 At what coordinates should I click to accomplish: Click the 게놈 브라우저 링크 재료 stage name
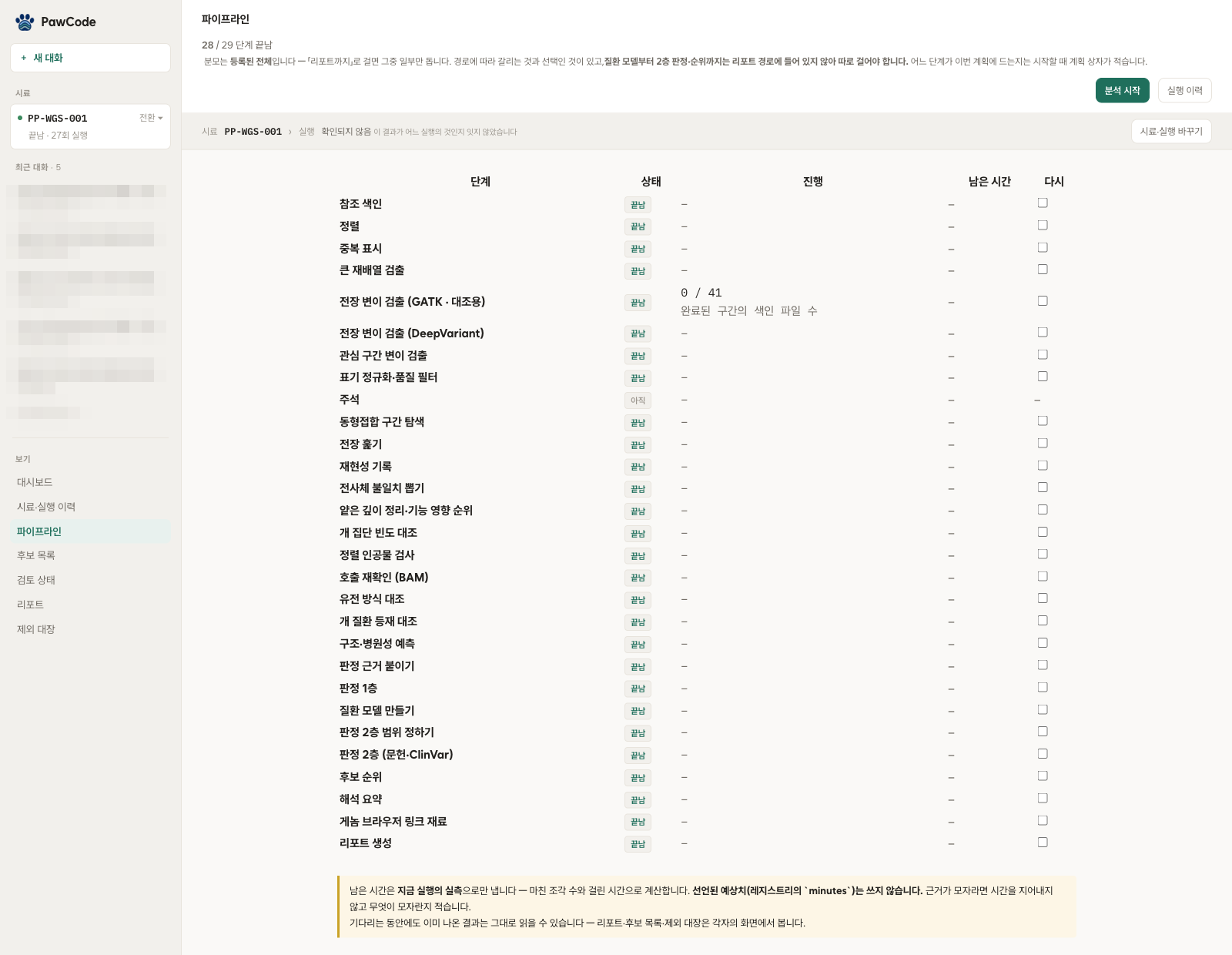click(x=393, y=822)
